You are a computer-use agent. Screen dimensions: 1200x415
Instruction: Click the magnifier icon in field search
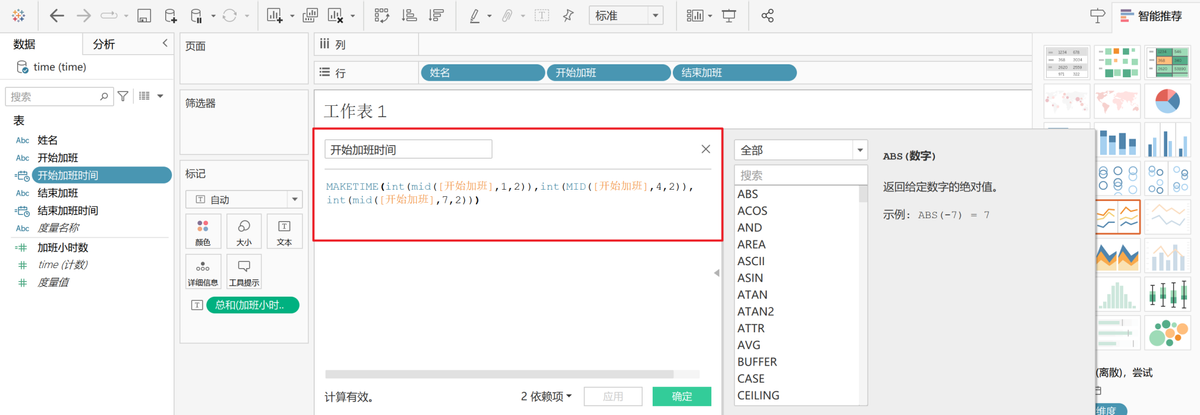click(104, 97)
